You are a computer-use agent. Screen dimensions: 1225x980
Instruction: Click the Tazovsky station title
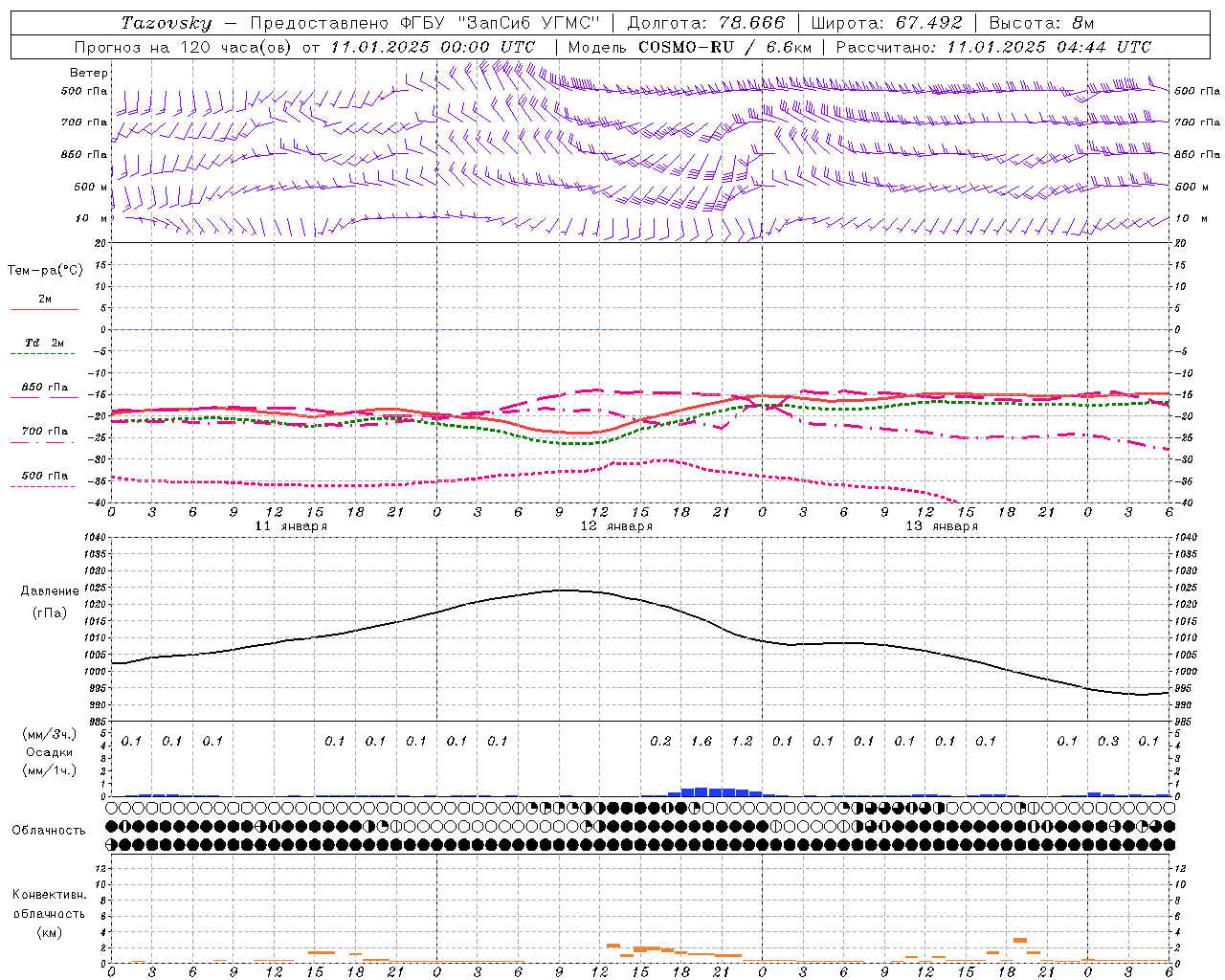(x=166, y=23)
